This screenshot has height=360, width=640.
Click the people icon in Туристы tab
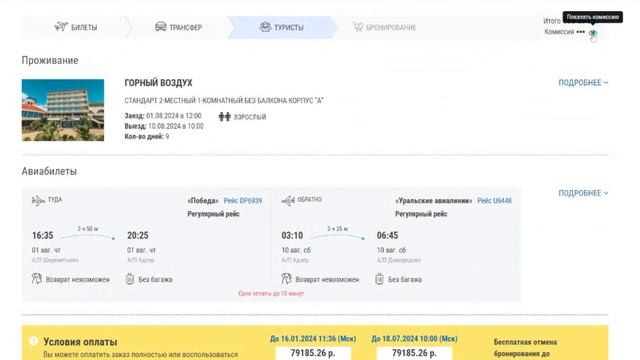coord(265,27)
